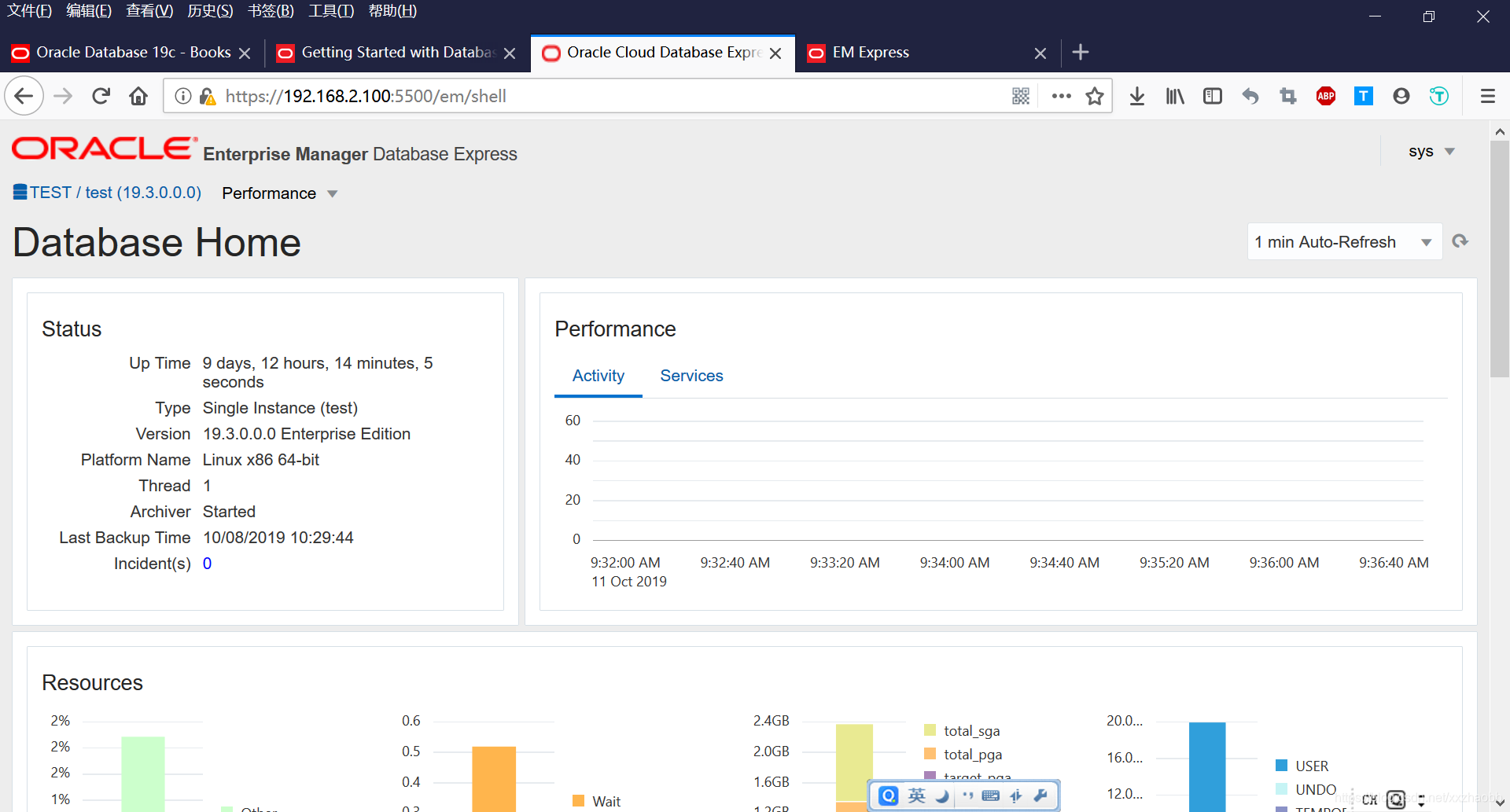Toggle the sidebar view
Image resolution: width=1510 pixels, height=812 pixels.
1213,96
